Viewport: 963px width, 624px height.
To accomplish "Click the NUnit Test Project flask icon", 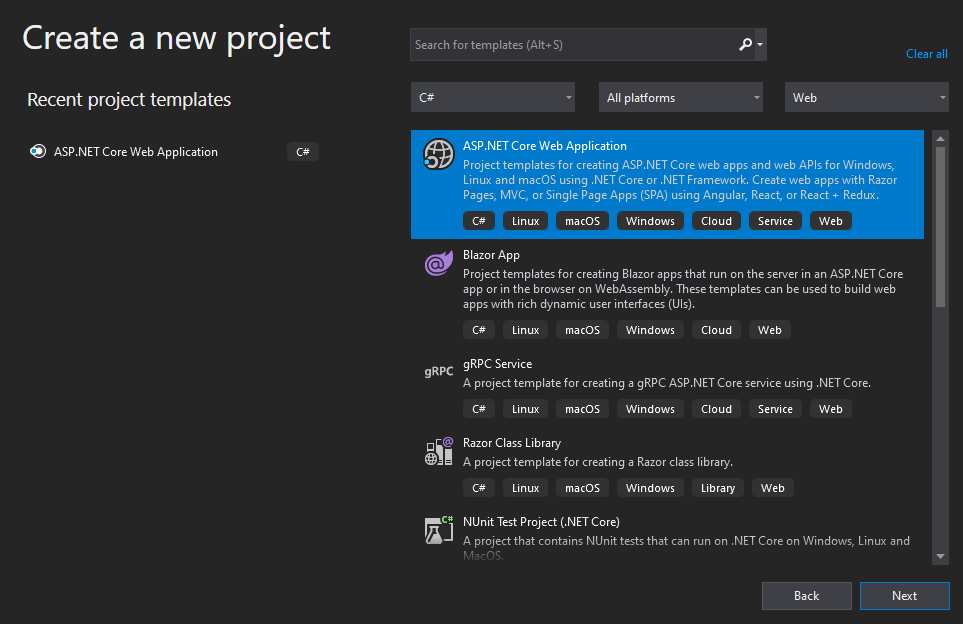I will [439, 530].
